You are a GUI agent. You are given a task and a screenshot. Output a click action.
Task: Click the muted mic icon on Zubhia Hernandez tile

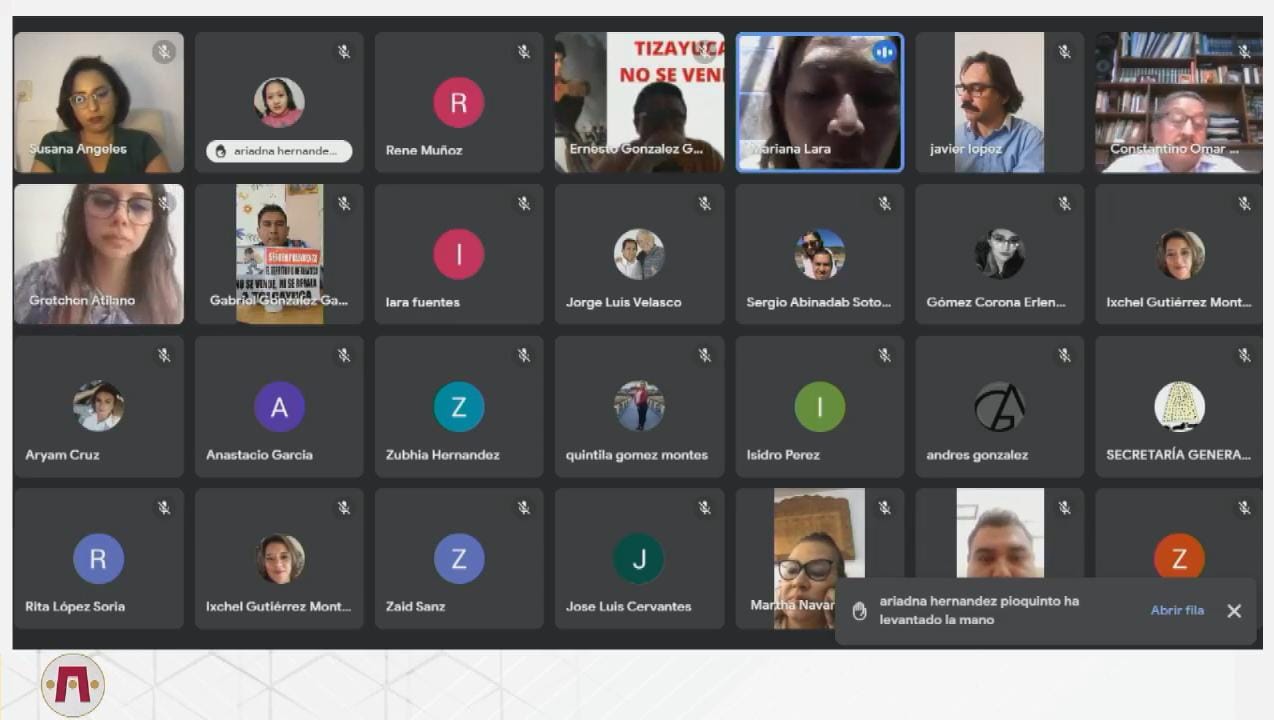pos(523,356)
